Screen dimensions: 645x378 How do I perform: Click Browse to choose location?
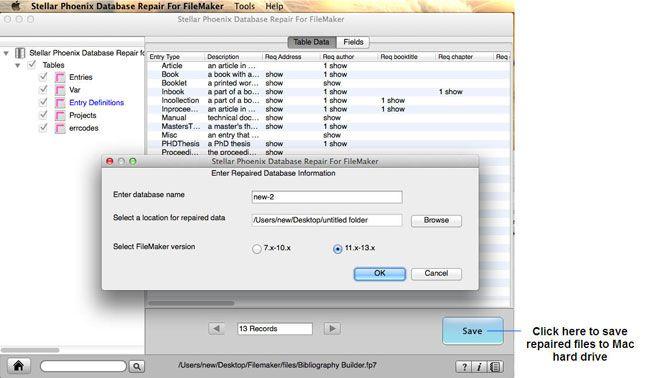point(436,220)
